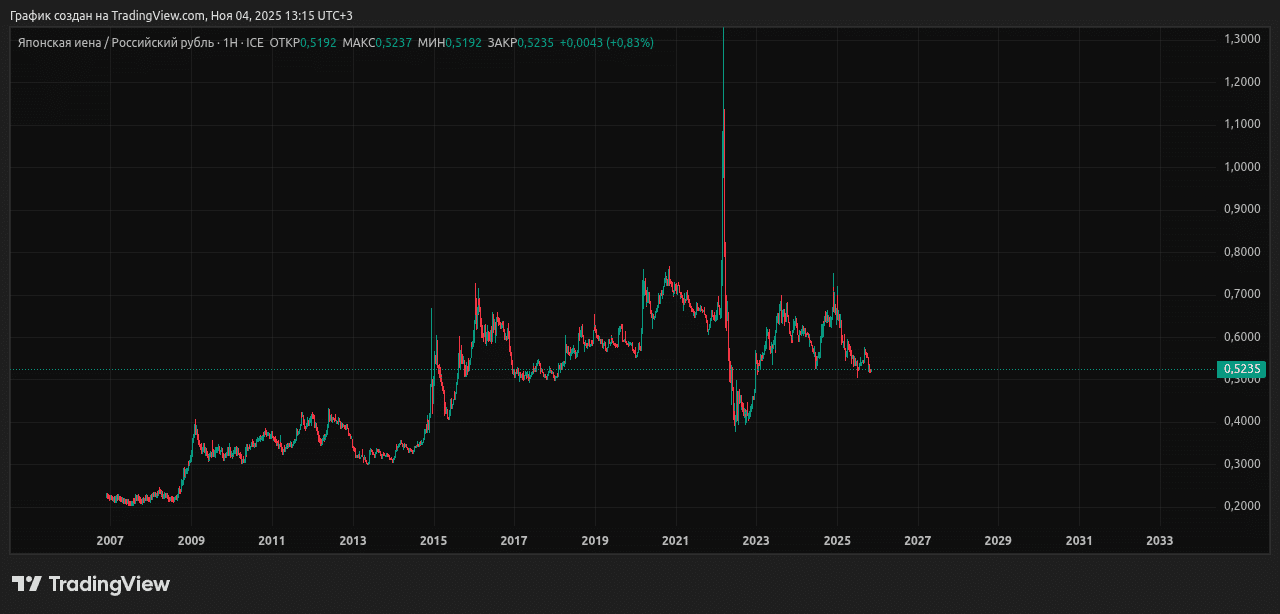Click the +0,0043 (+0,83%) change value

[606, 43]
